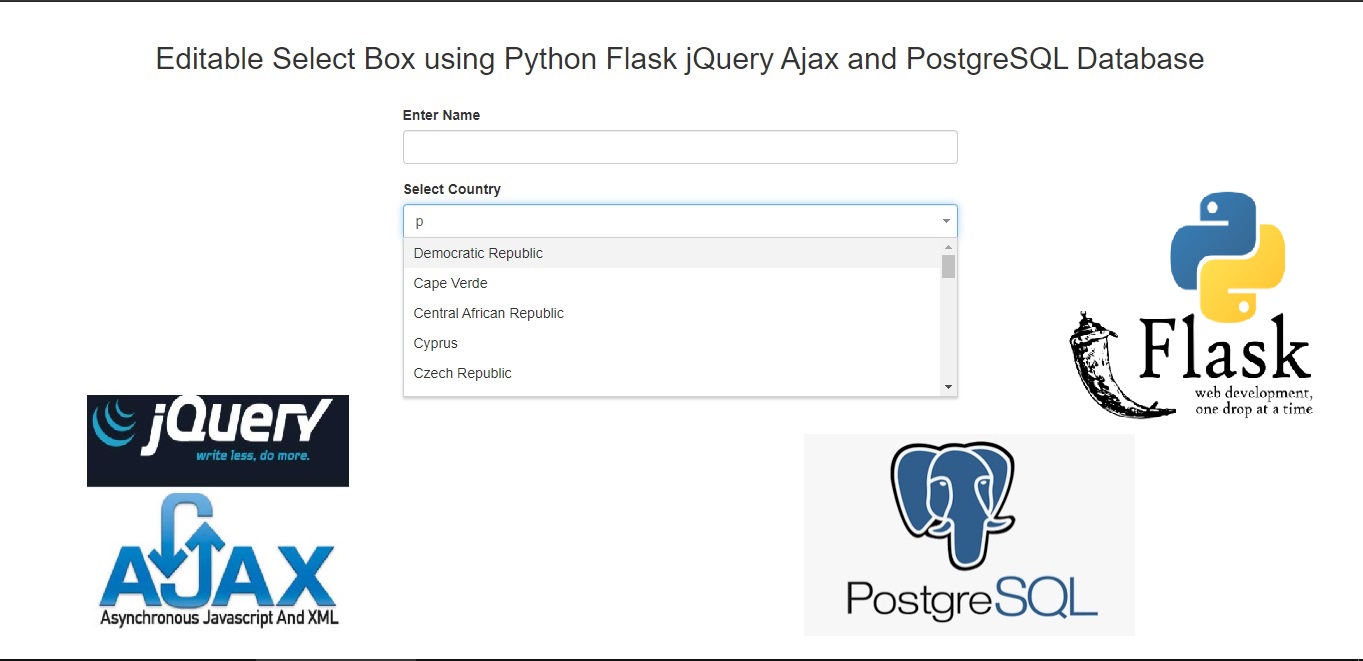Select Cyprus from the suggestions

point(435,343)
